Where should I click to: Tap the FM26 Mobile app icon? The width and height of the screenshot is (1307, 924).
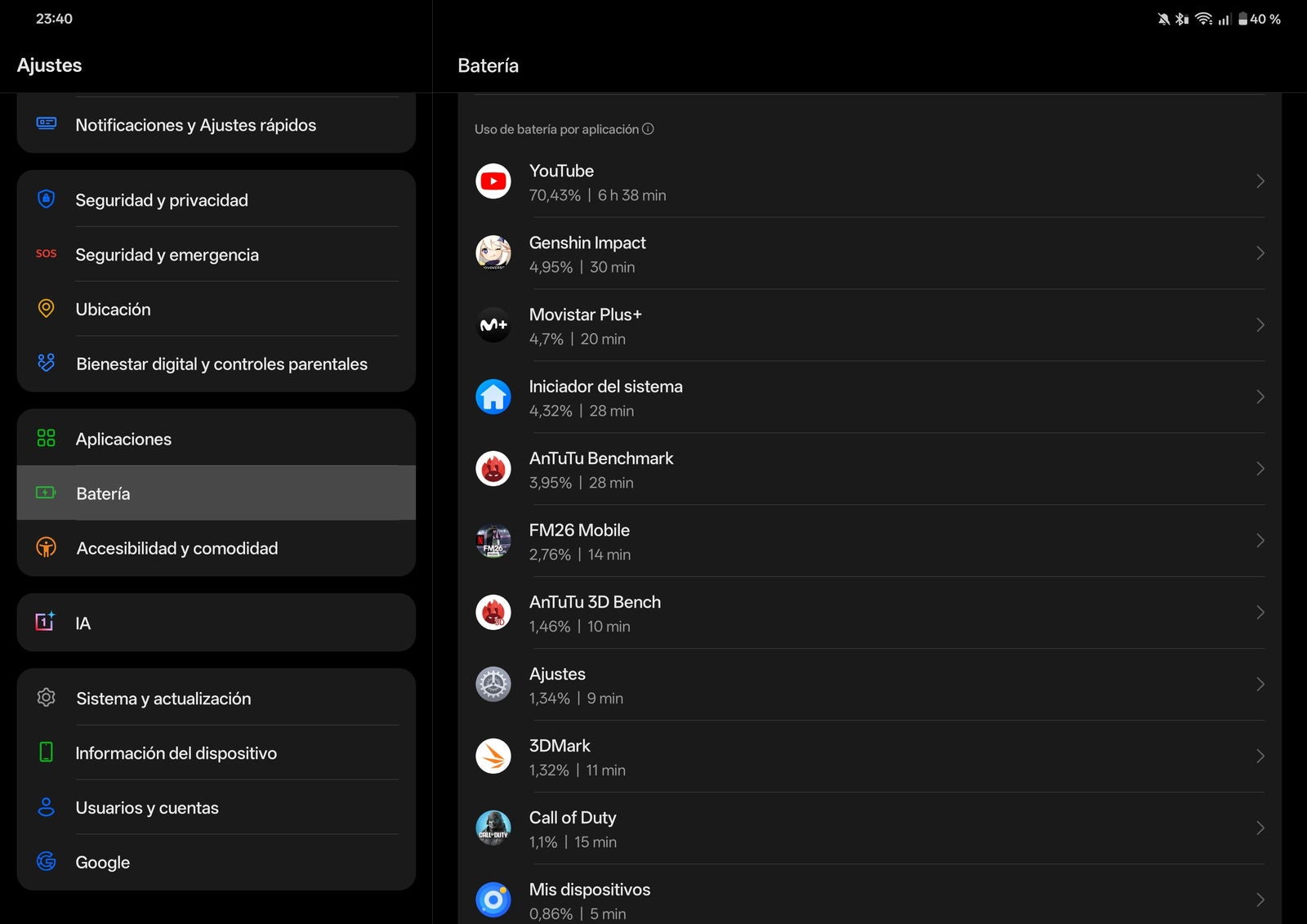[493, 541]
